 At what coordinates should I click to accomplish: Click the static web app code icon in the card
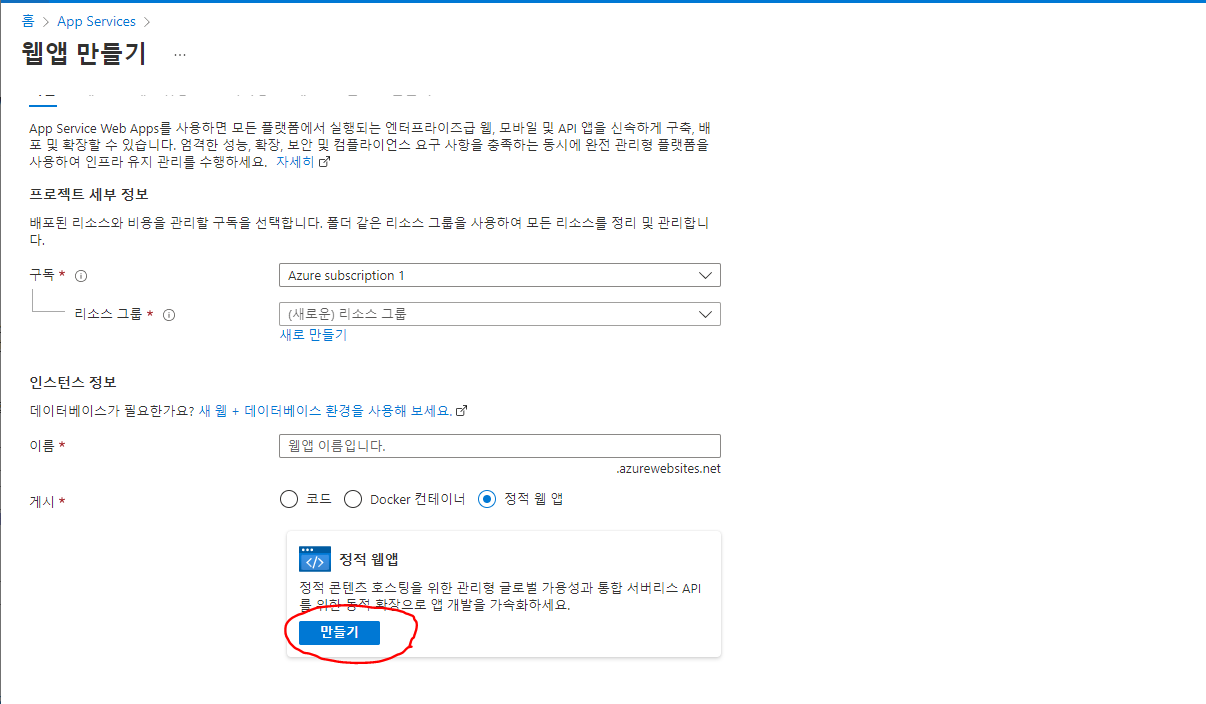pos(315,559)
